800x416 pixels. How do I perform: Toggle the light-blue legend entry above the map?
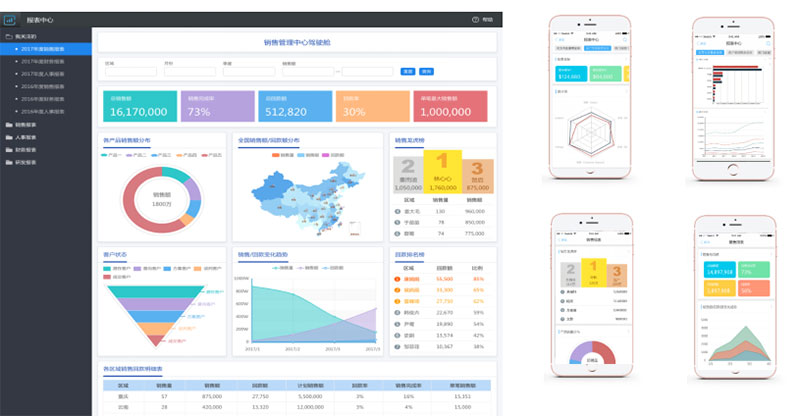pyautogui.click(x=308, y=155)
